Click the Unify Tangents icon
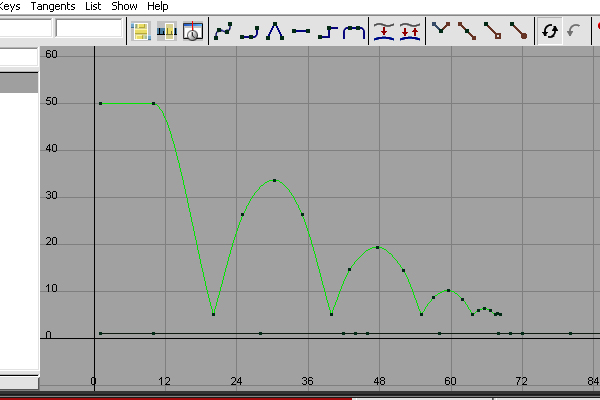Image resolution: width=600 pixels, height=400 pixels. tap(467, 31)
